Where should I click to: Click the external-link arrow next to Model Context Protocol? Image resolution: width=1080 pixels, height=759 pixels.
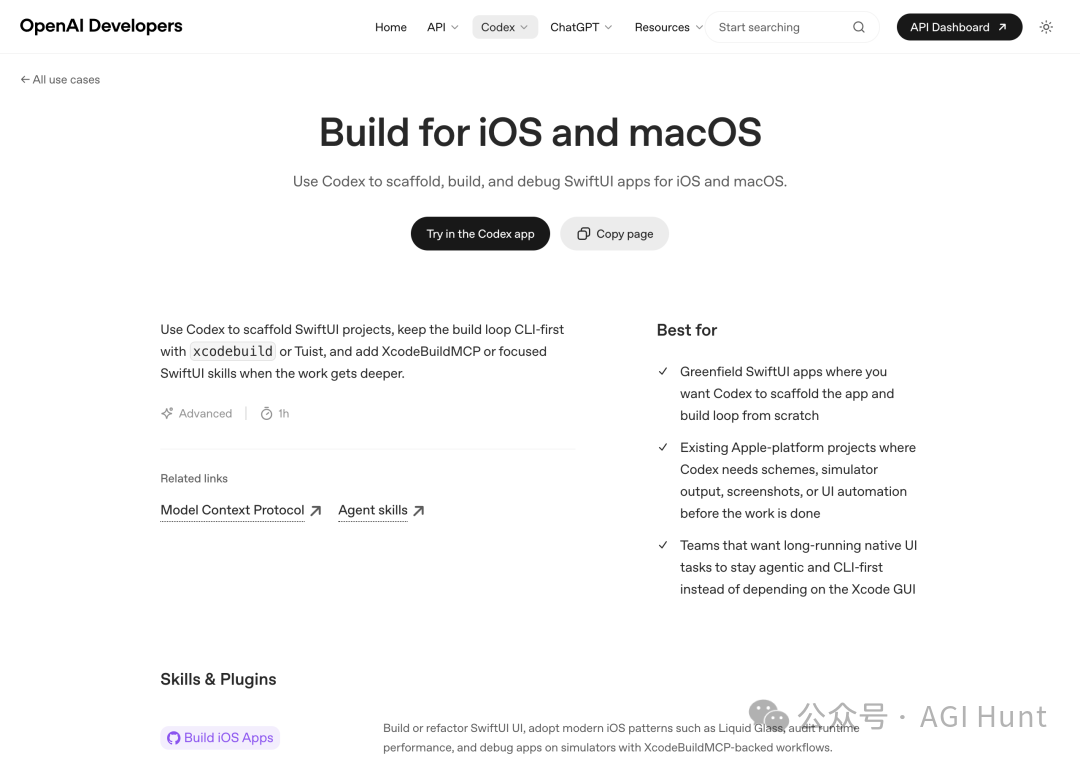point(316,510)
